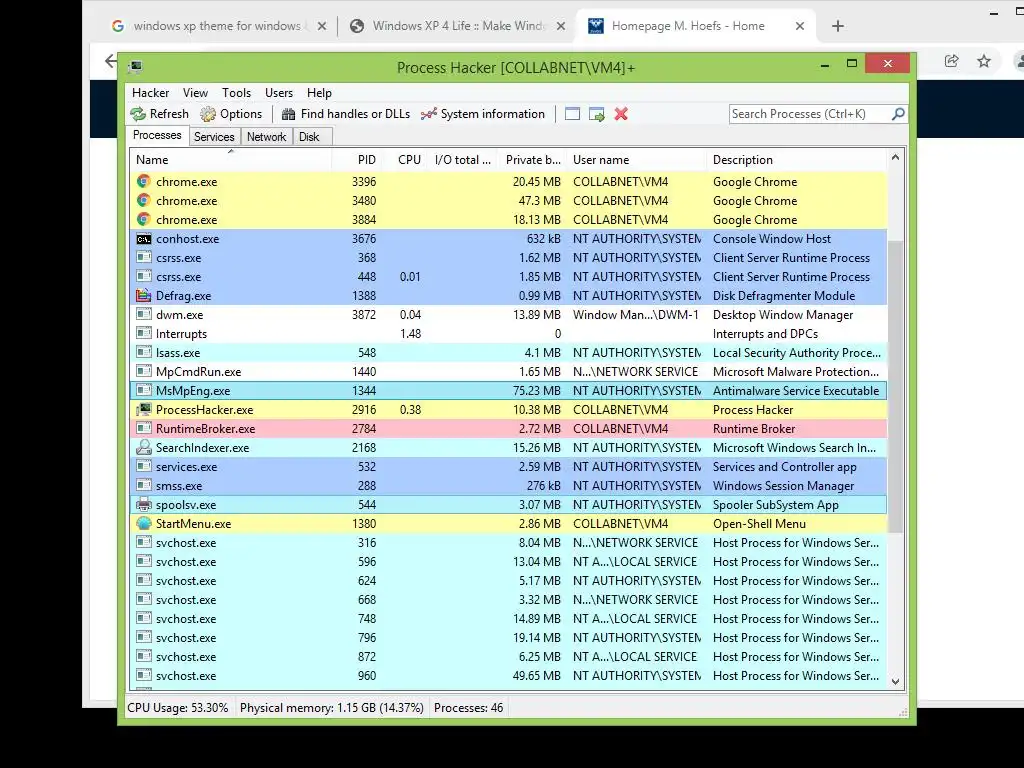This screenshot has width=1024, height=768.
Task: Open the Users menu
Action: coord(279,93)
